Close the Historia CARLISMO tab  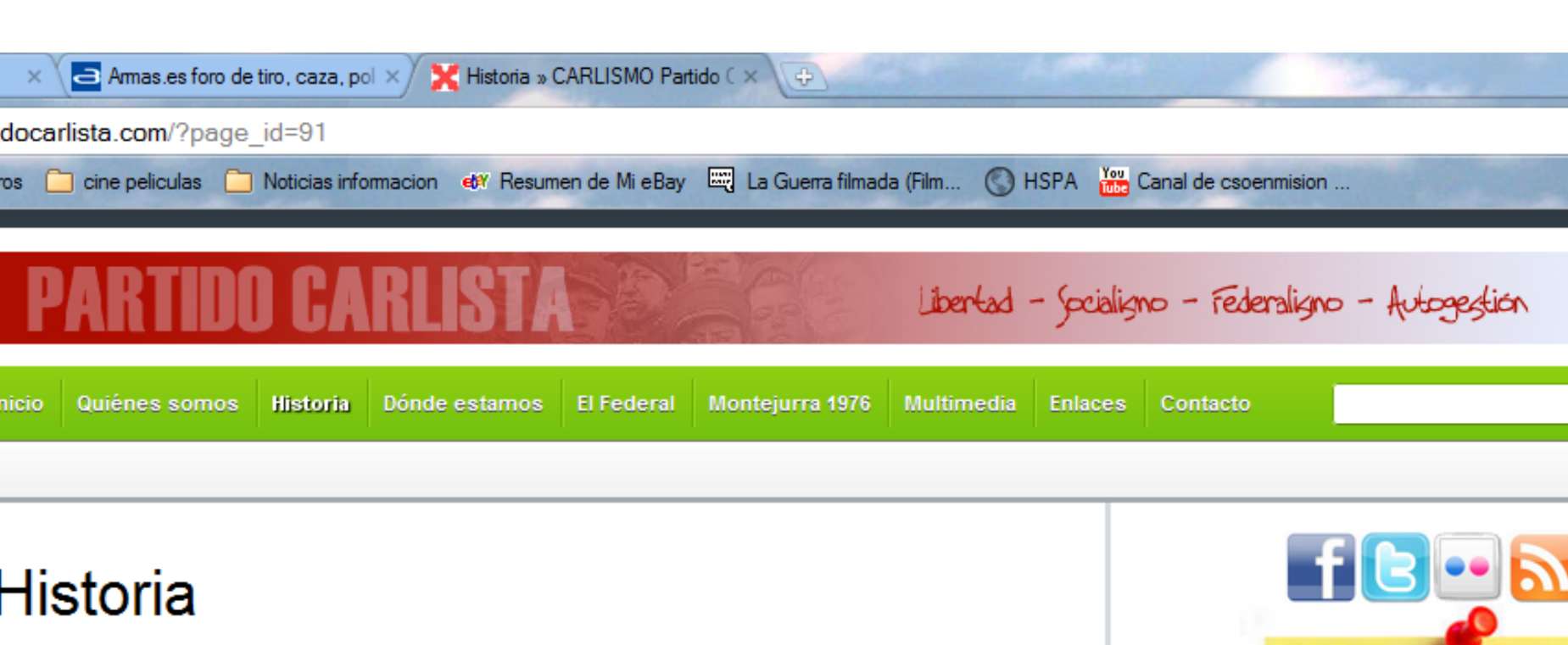(x=751, y=77)
